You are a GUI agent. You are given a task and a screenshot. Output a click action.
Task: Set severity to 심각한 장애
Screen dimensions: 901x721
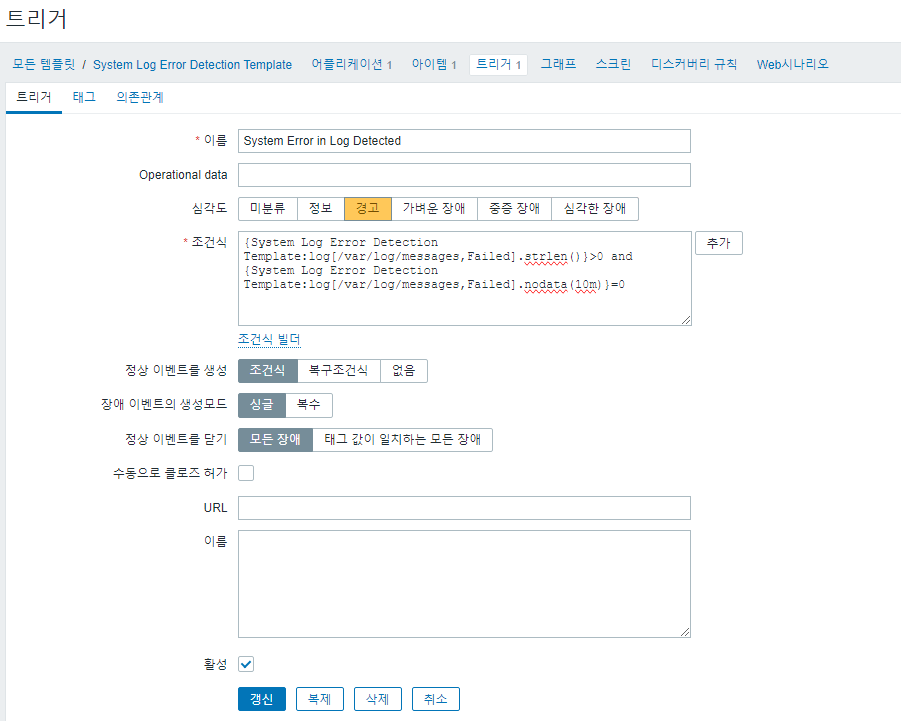click(595, 209)
